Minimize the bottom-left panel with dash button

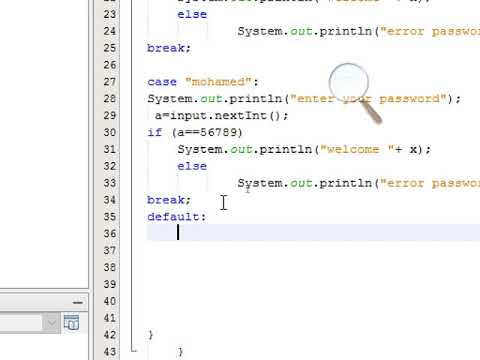coord(78,303)
